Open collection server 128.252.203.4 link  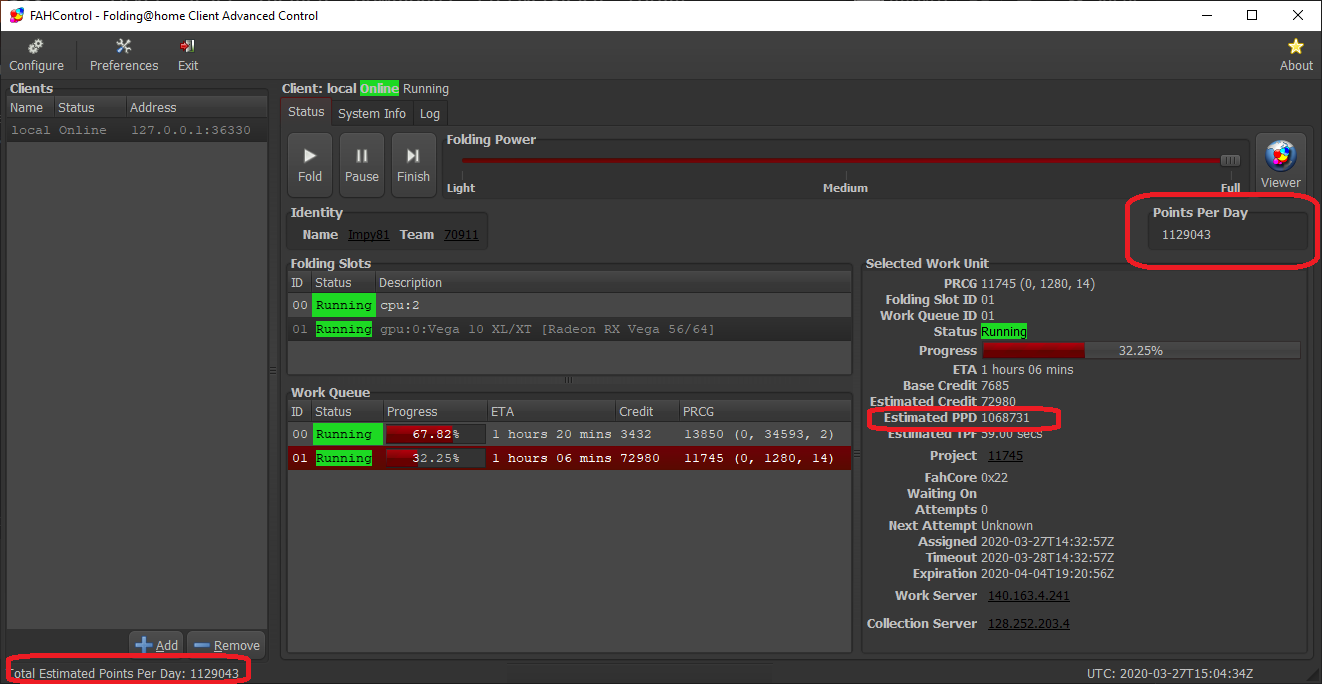point(1029,624)
